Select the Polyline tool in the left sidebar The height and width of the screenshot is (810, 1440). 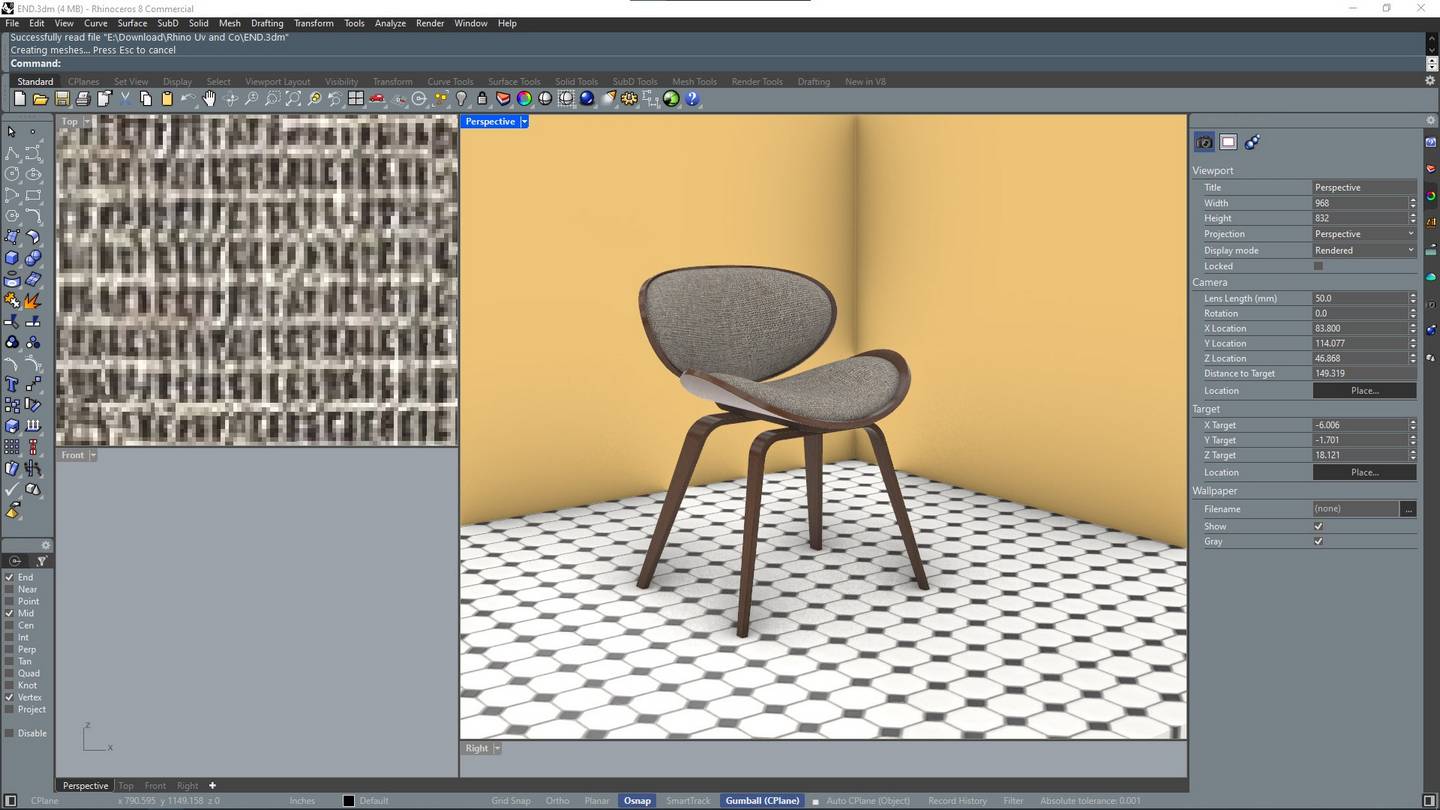tap(11, 152)
